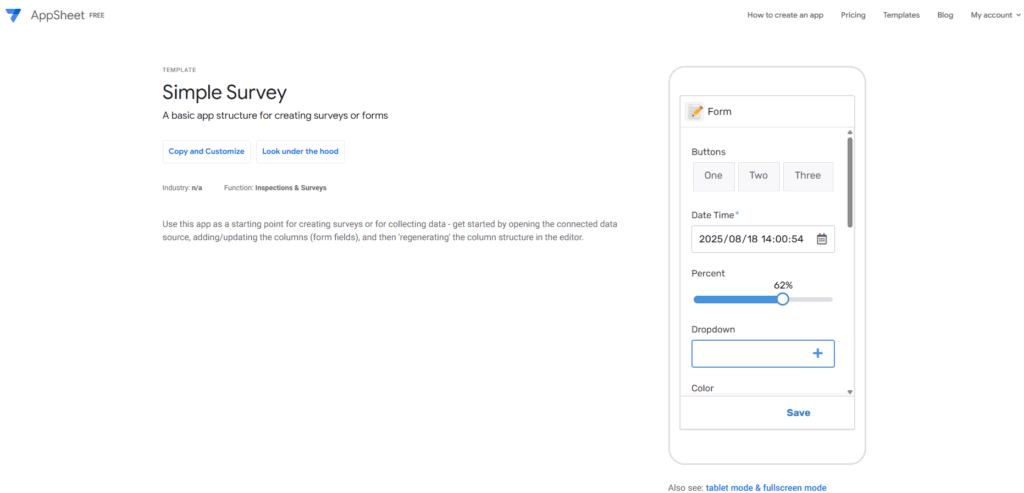Click the plus icon in Dropdown field

coord(817,353)
